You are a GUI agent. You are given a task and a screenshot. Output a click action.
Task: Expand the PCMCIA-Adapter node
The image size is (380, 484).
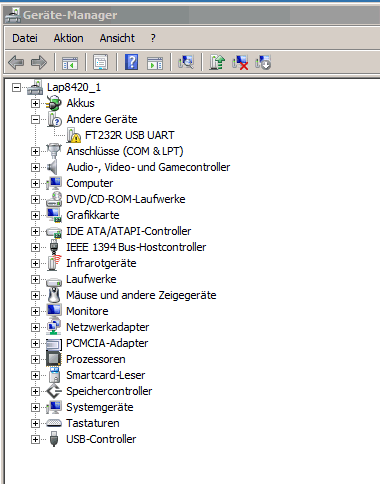tap(35, 343)
